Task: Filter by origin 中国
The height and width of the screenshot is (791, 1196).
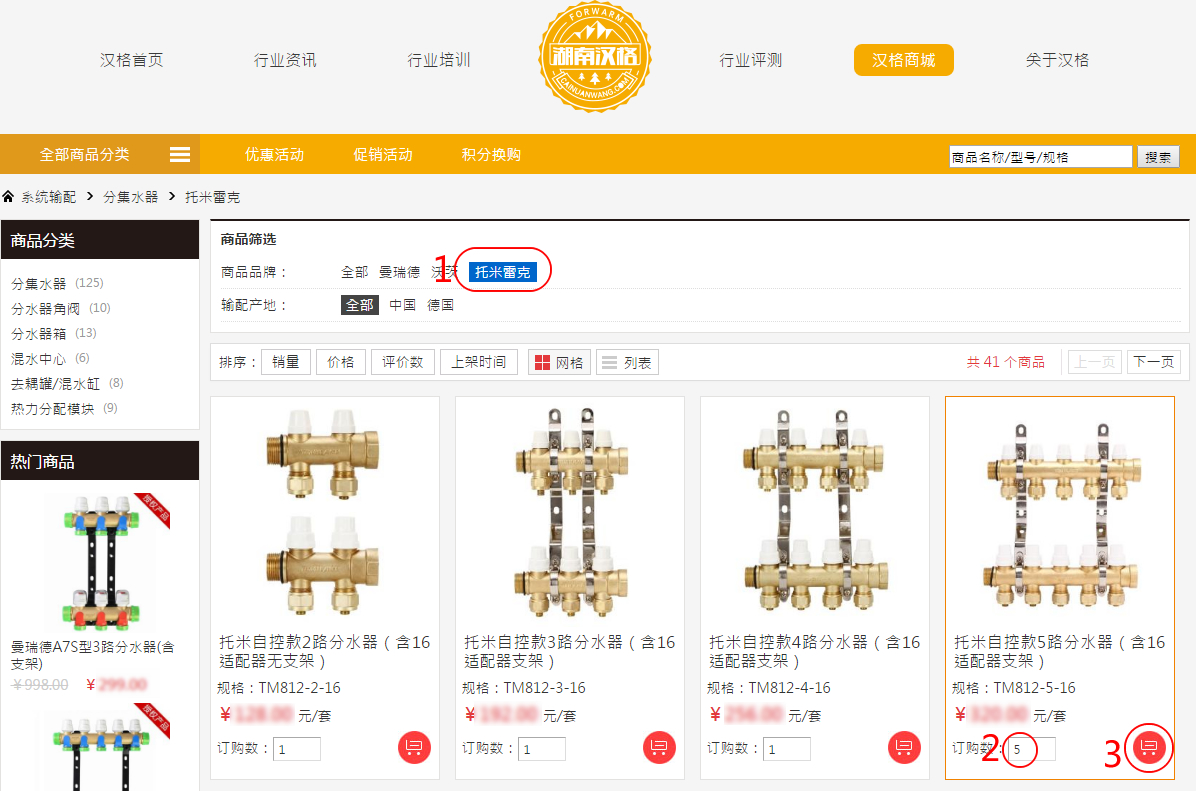Action: [x=403, y=305]
